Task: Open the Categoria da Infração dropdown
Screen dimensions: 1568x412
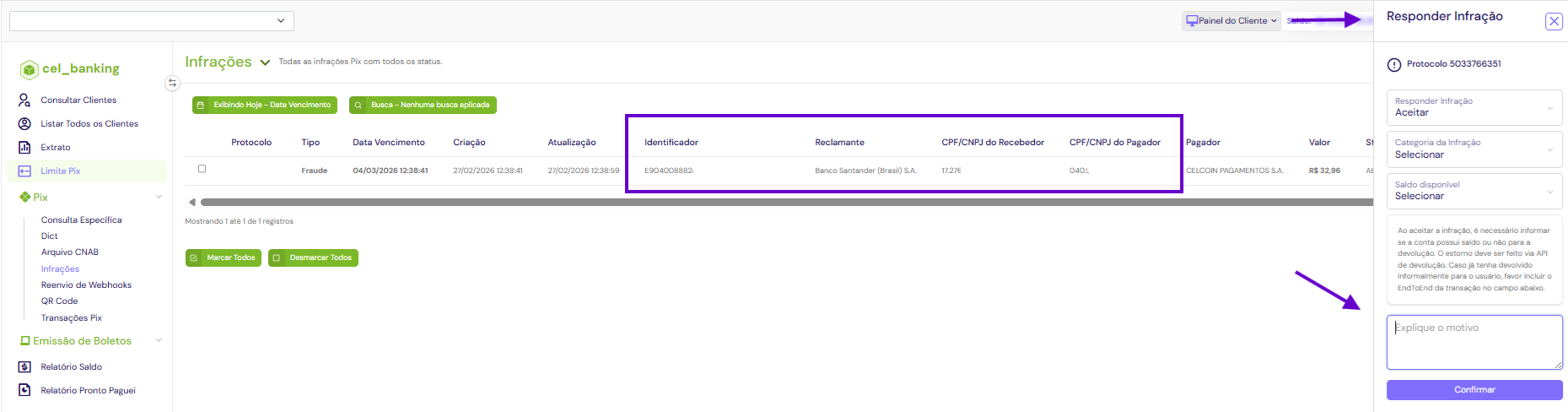Action: point(1474,149)
